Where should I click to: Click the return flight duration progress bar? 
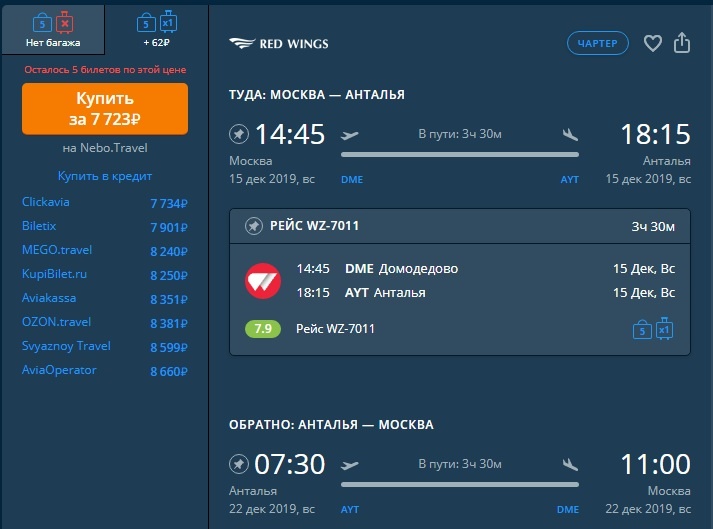click(460, 484)
